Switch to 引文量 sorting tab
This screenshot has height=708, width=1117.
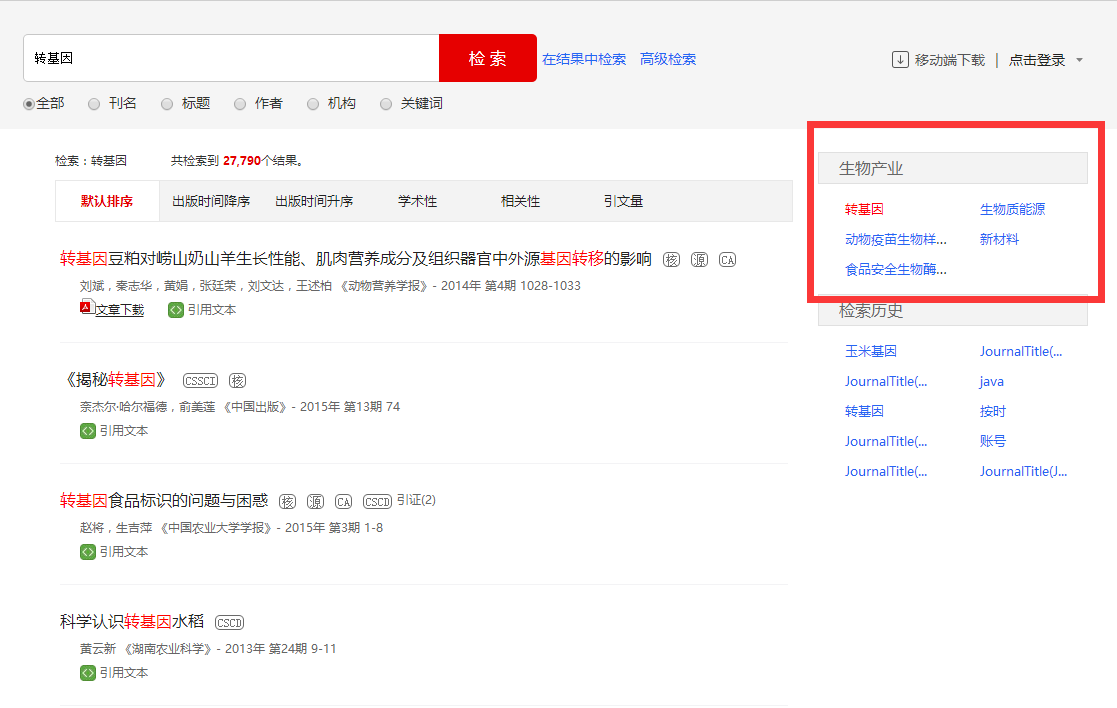click(623, 201)
